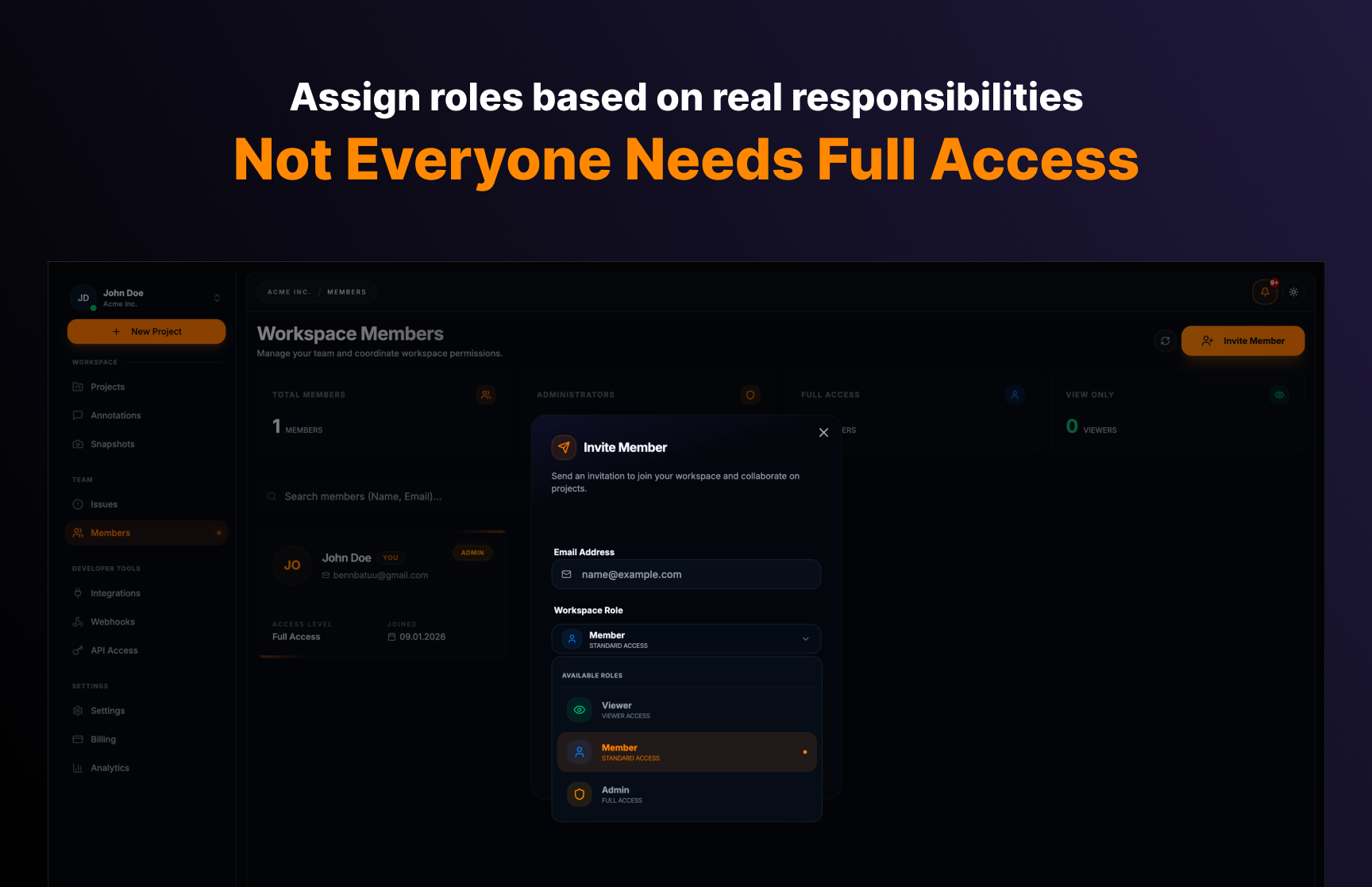Collapse the available roles list with the chevron

(x=806, y=638)
